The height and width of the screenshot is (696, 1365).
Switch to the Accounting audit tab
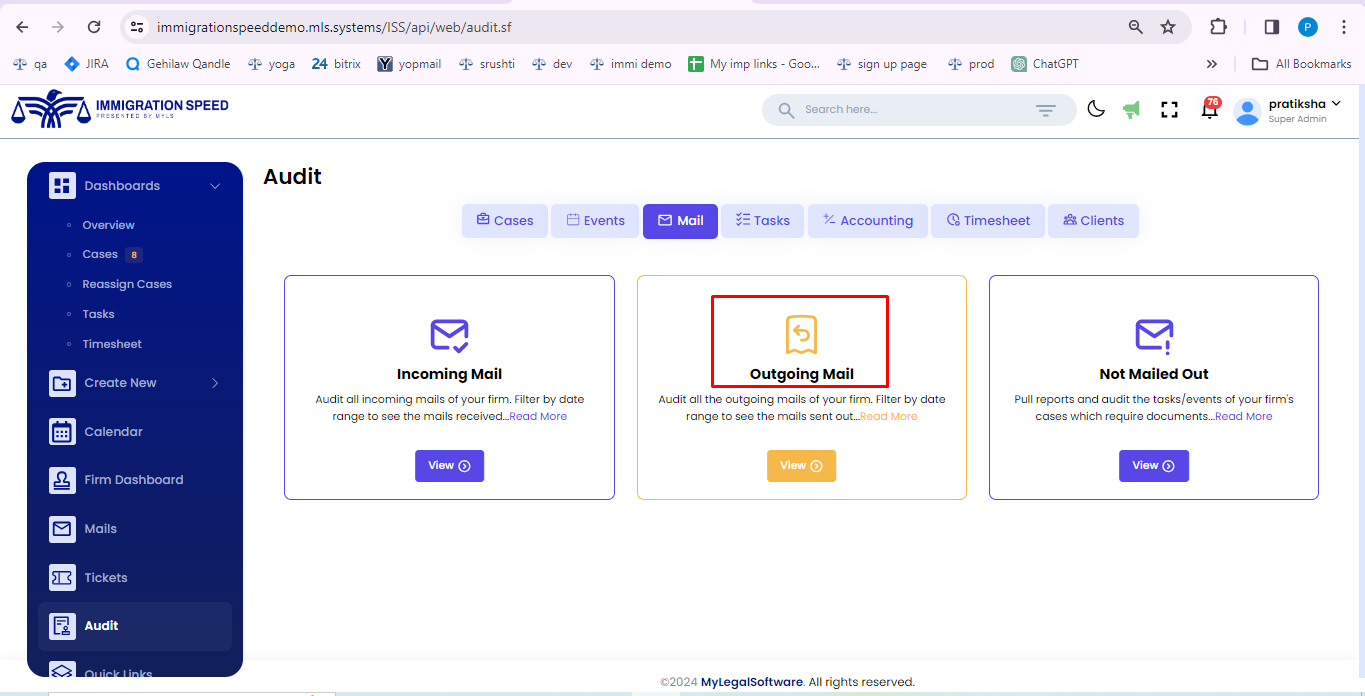[868, 221]
